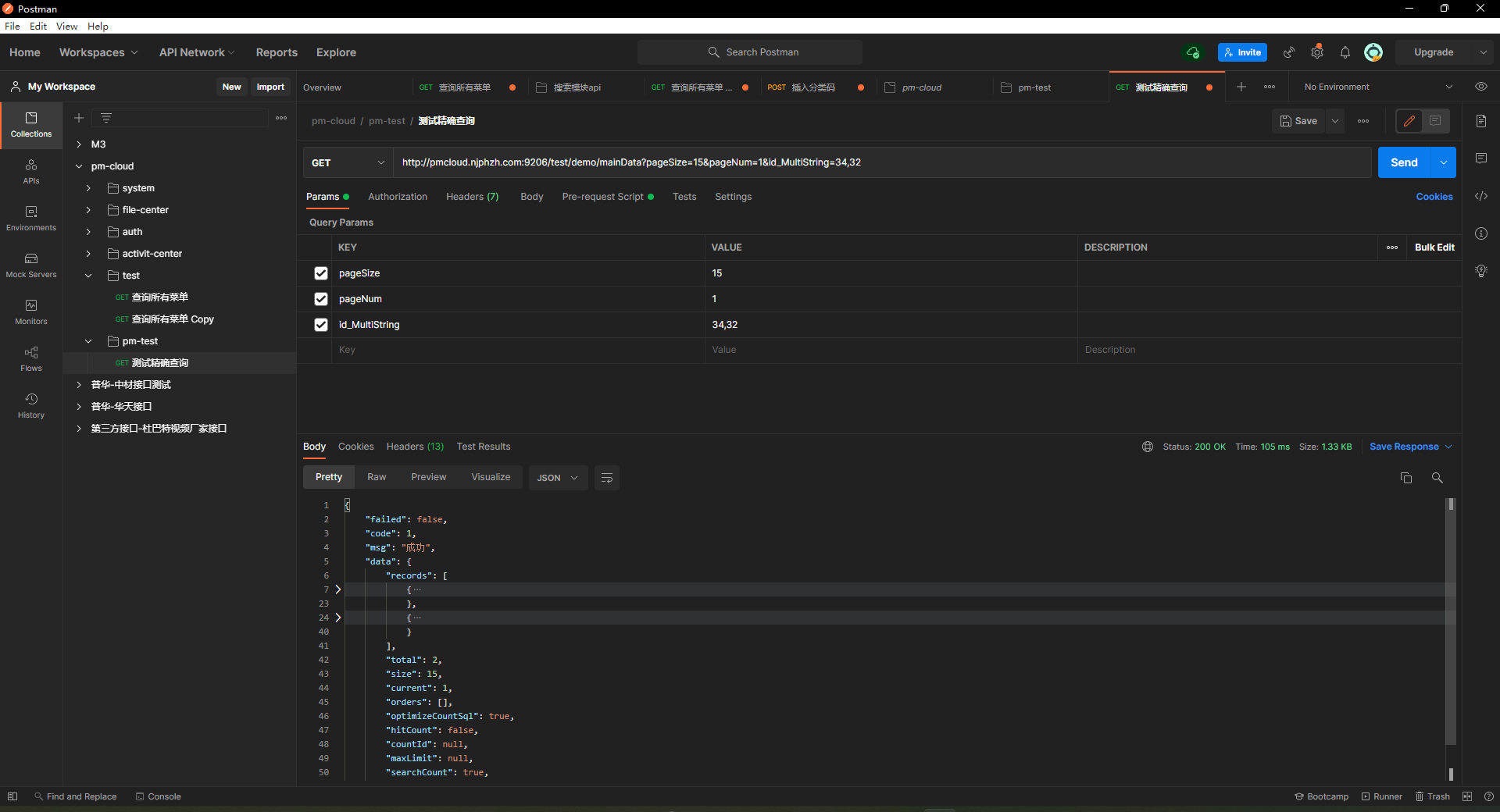
Task: Toggle the sidebar icon in the status bar
Action: click(x=12, y=796)
